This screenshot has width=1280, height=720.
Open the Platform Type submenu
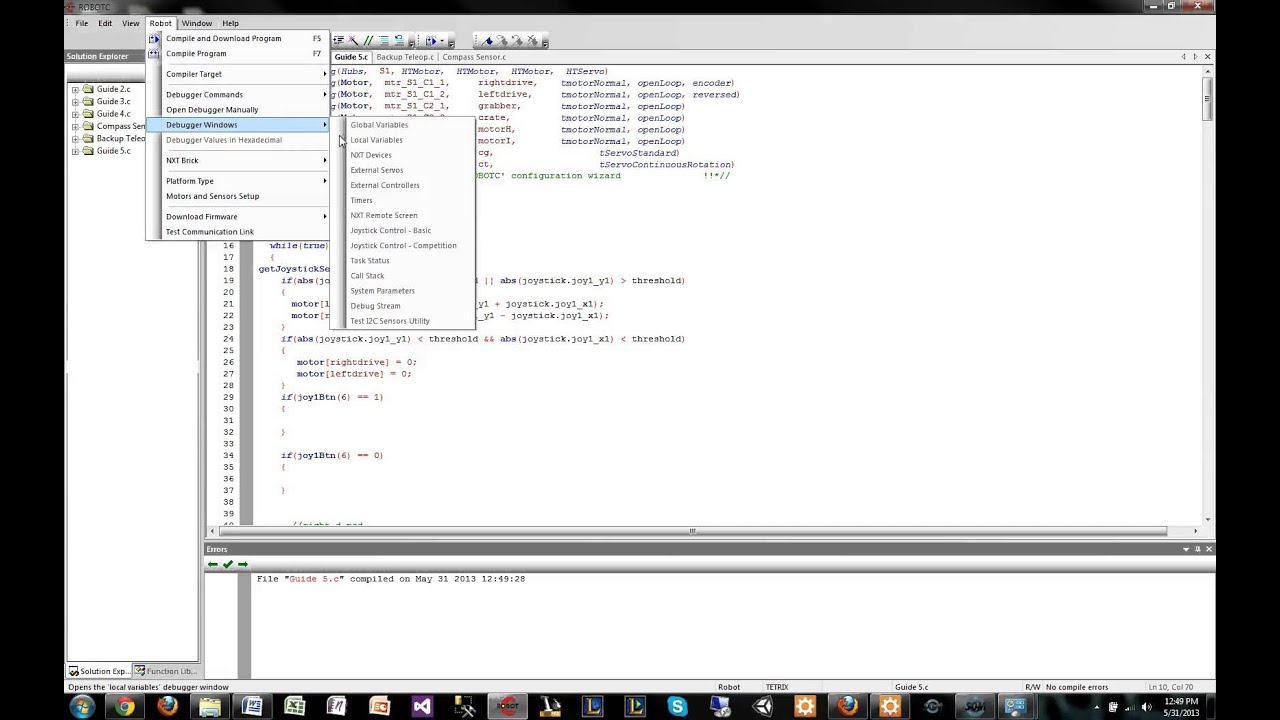tap(238, 181)
